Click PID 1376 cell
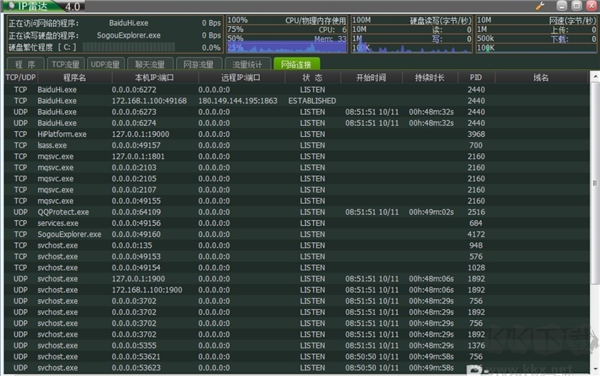 pyautogui.click(x=476, y=345)
